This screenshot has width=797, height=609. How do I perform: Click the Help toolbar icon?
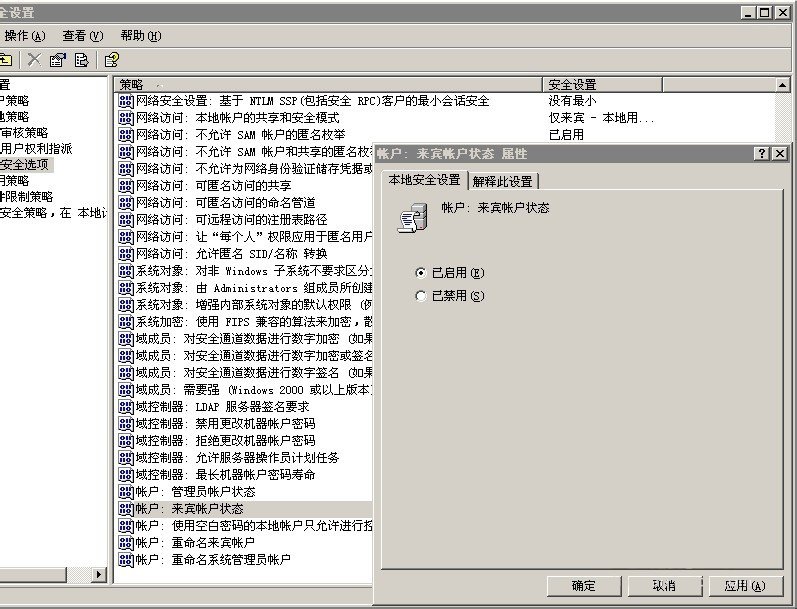[x=111, y=60]
